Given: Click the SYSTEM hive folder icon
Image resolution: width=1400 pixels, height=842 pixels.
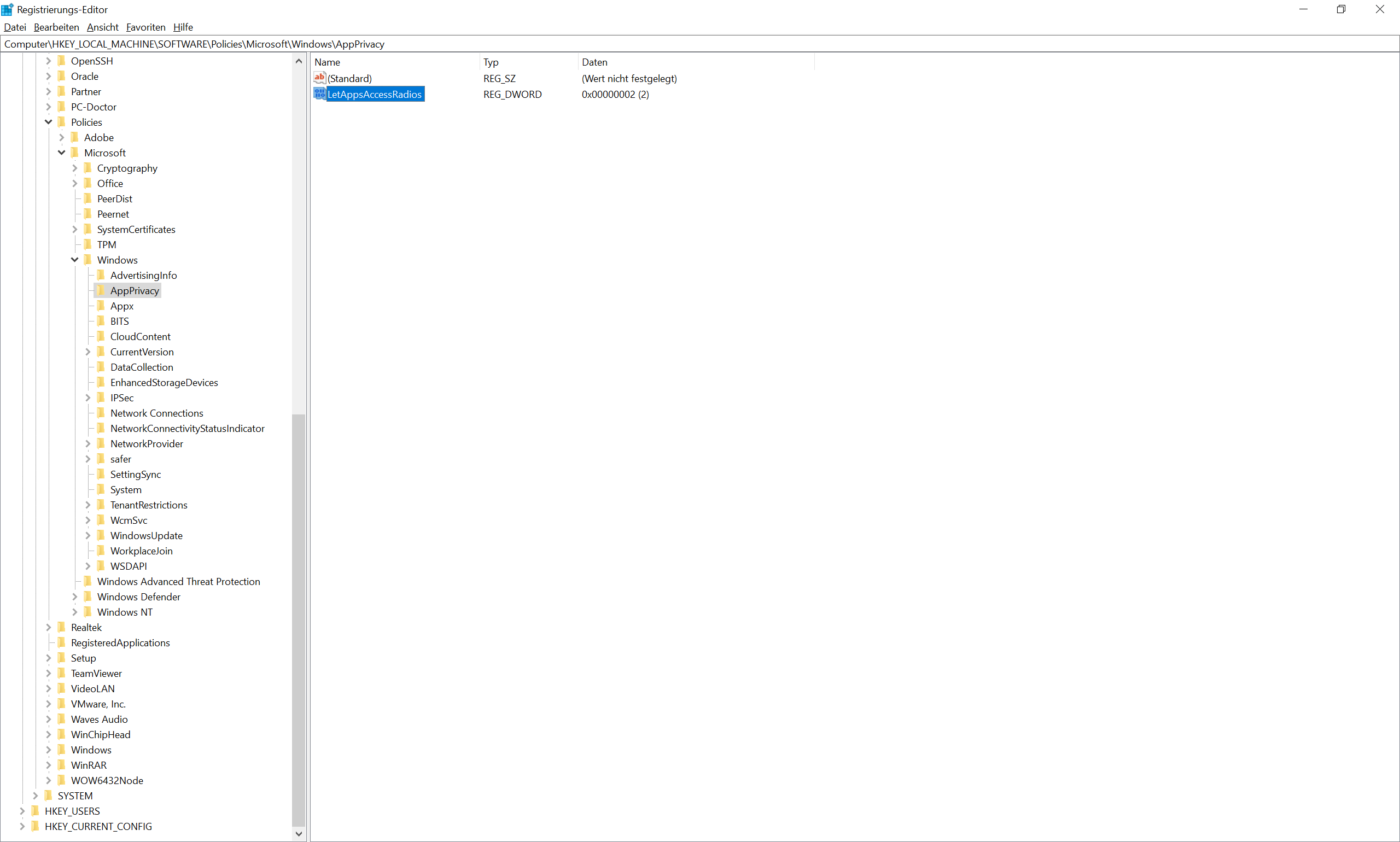Looking at the screenshot, I should pyautogui.click(x=49, y=796).
